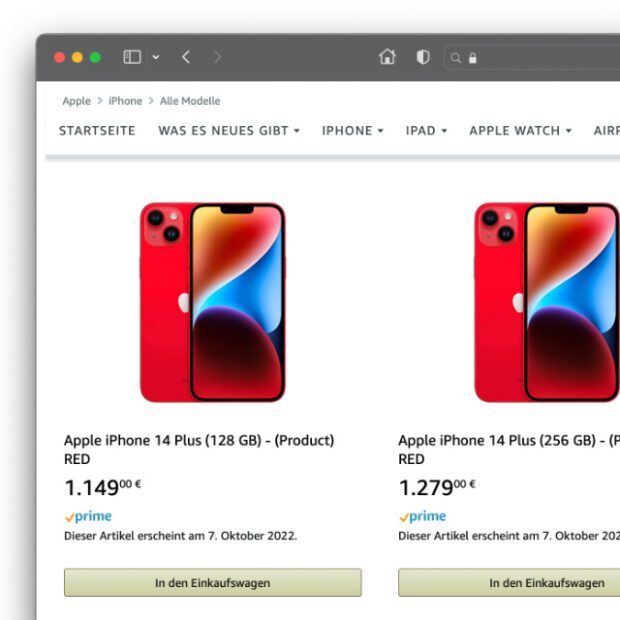Expand the iPad navigation dropdown
Screen dimensions: 620x620
click(426, 131)
